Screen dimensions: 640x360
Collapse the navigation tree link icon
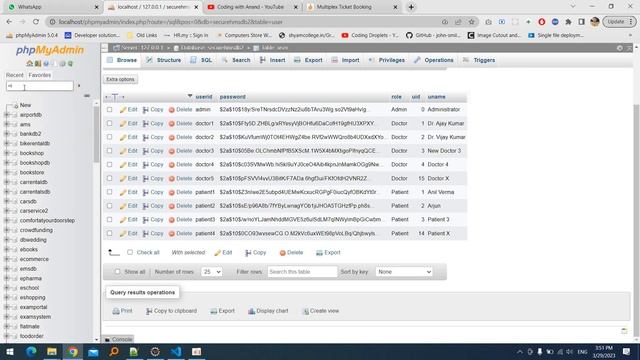tap(87, 96)
